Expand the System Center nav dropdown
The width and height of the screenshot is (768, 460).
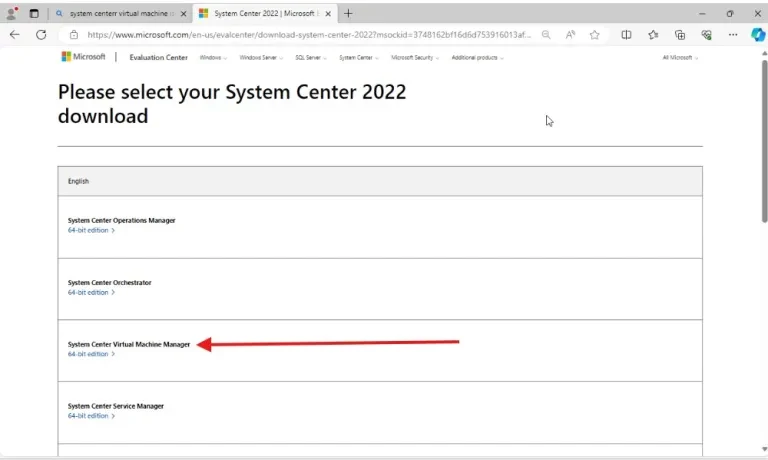click(x=359, y=57)
